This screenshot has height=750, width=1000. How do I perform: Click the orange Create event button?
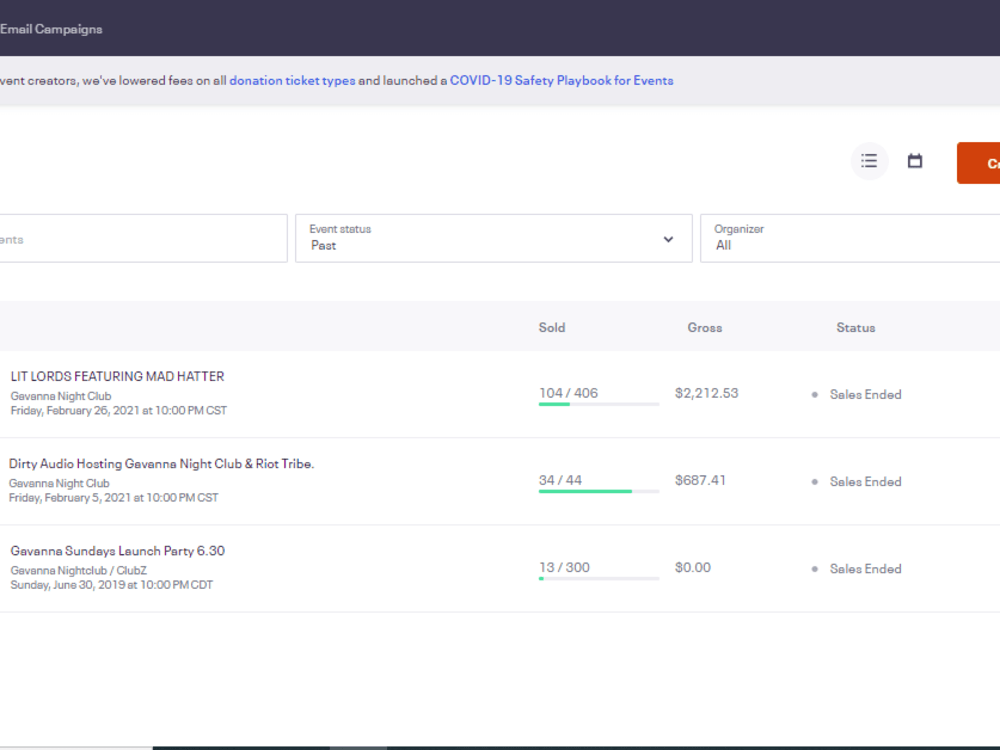[x=978, y=163]
